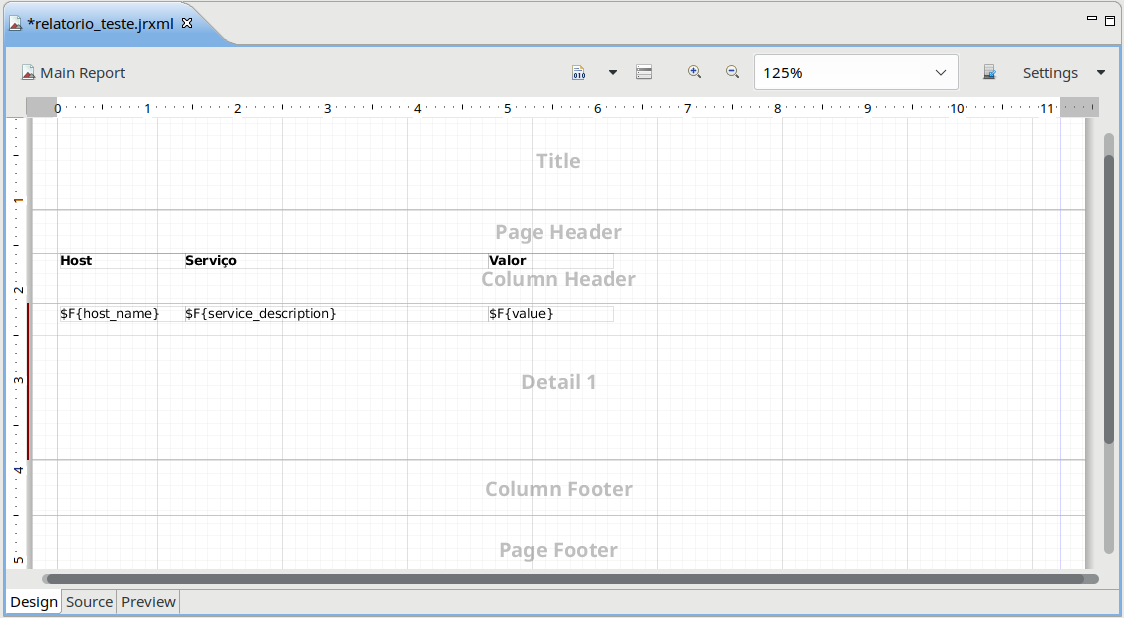This screenshot has height=618, width=1124.
Task: Expand the Settings dropdown arrow
Action: point(1101,73)
